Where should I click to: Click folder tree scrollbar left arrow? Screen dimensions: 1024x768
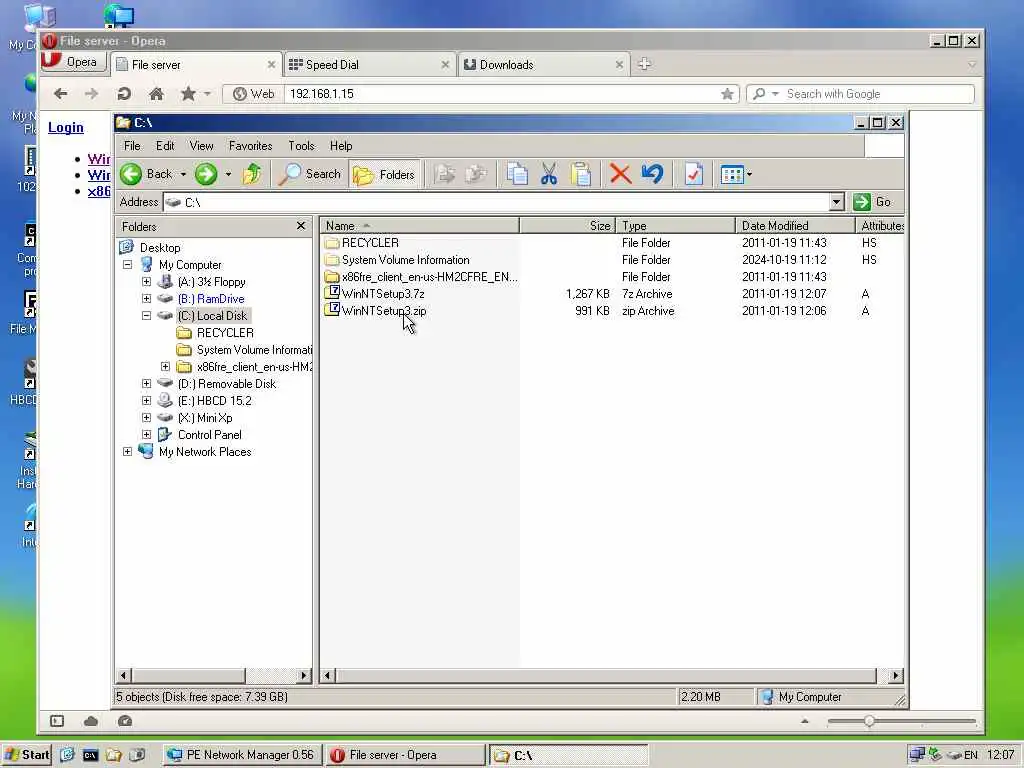(x=123, y=676)
